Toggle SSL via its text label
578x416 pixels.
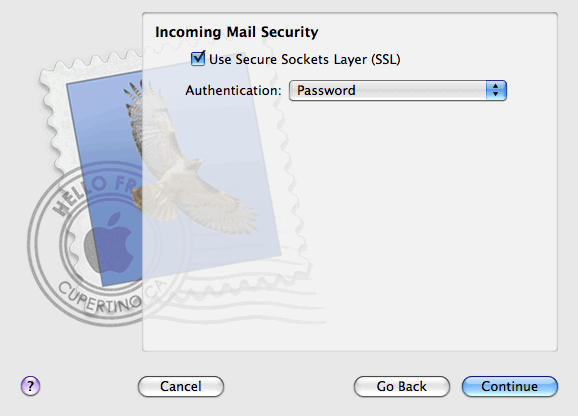[x=304, y=59]
